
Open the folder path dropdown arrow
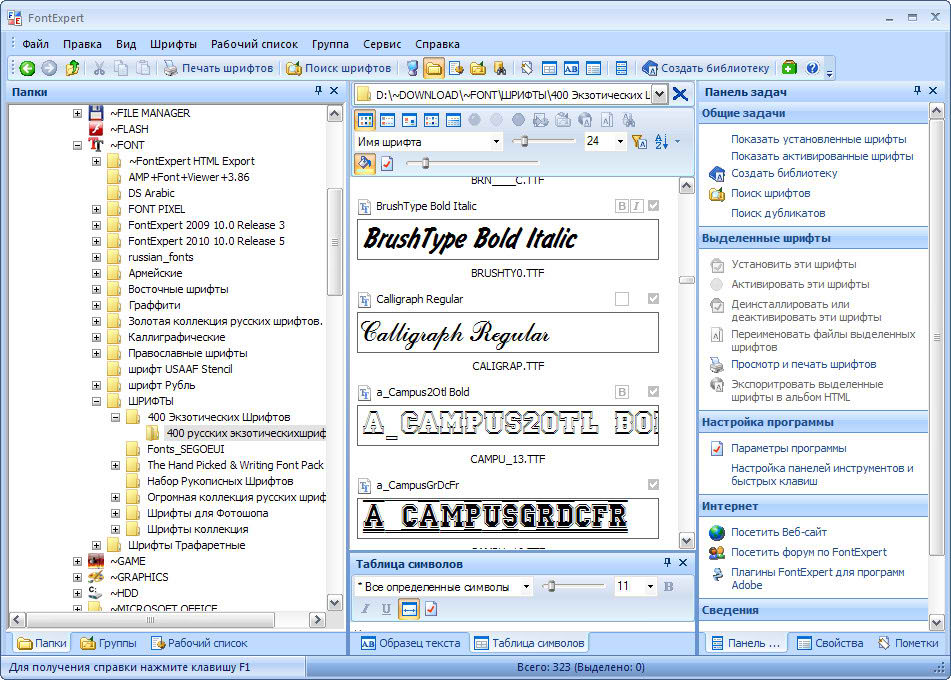[660, 95]
